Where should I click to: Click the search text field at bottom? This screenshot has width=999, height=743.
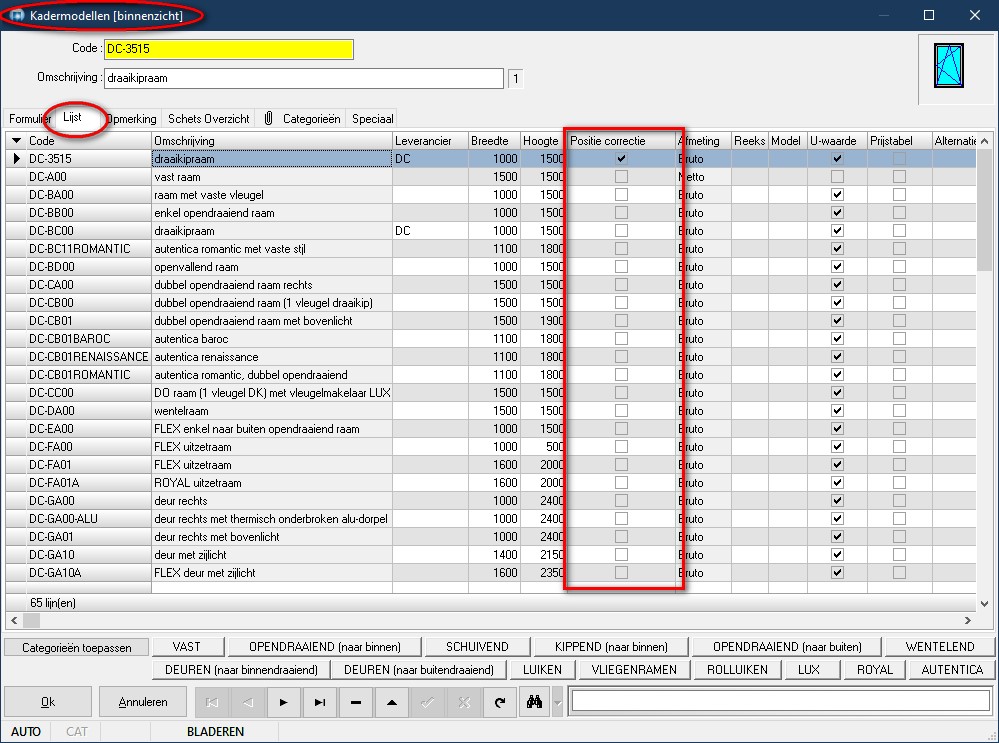[780, 701]
